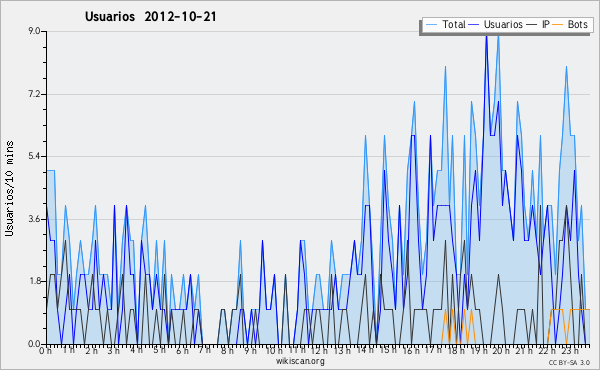This screenshot has width=600, height=370.
Task: Click the y-axis value 3.6
Action: [x=34, y=219]
